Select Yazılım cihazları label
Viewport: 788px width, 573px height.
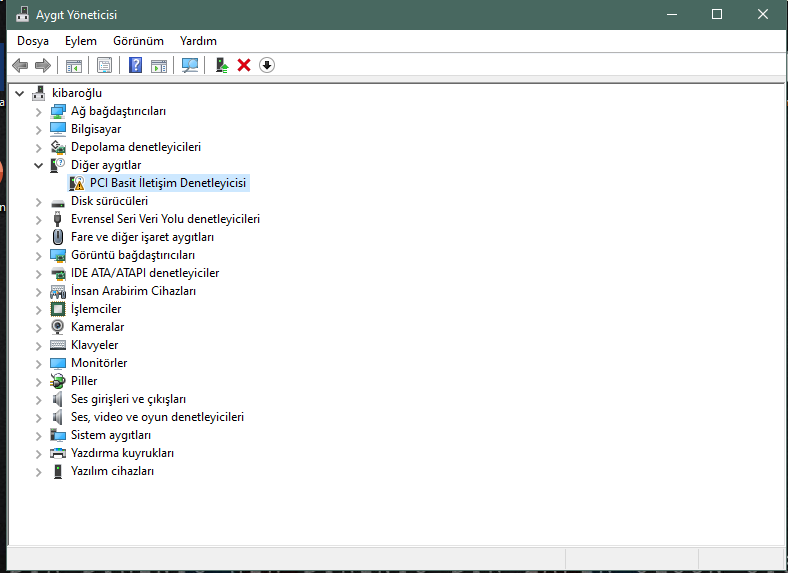tap(113, 471)
